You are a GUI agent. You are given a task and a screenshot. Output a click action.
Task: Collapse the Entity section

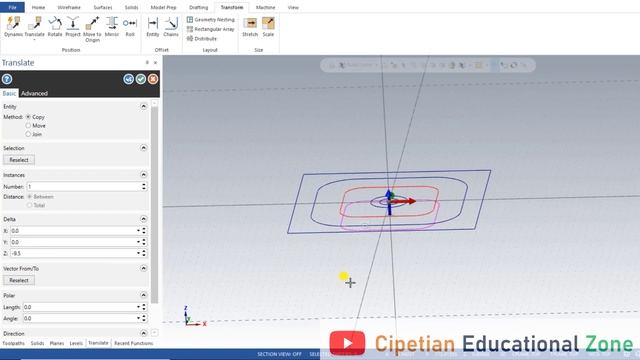pyautogui.click(x=143, y=106)
